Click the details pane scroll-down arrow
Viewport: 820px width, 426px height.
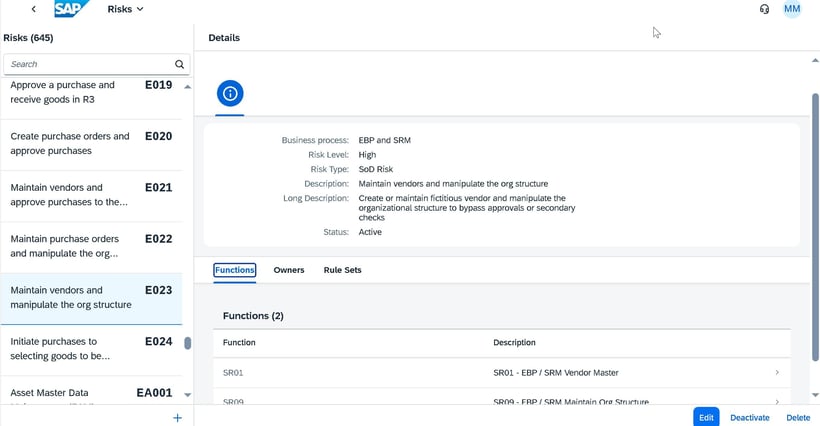tap(815, 395)
